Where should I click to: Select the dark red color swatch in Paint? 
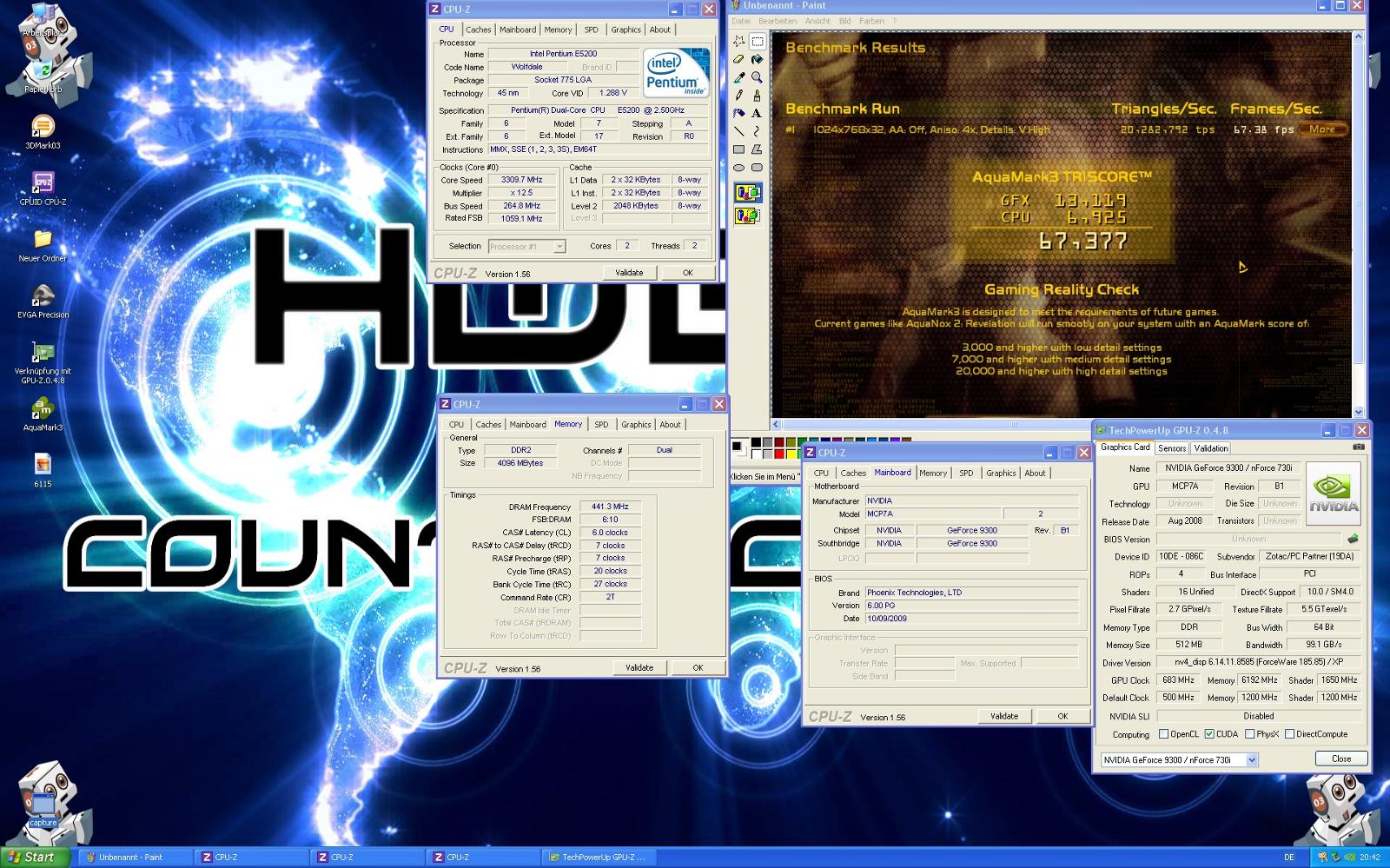coord(779,442)
